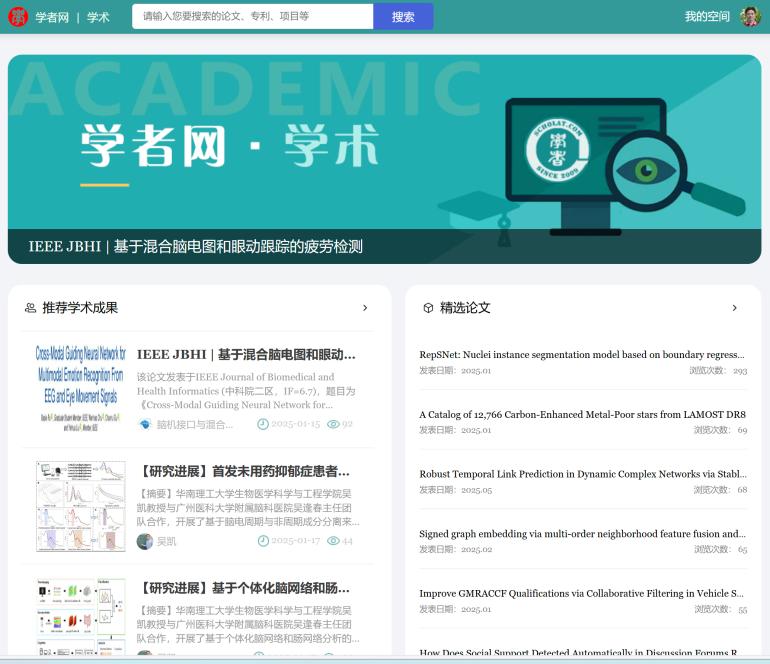Click the 推荐学术成果 section icon
The height and width of the screenshot is (664, 770).
click(30, 308)
